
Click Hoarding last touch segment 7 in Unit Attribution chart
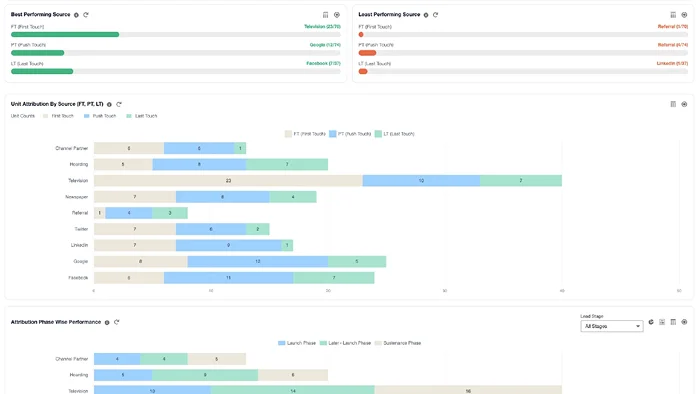coord(287,164)
